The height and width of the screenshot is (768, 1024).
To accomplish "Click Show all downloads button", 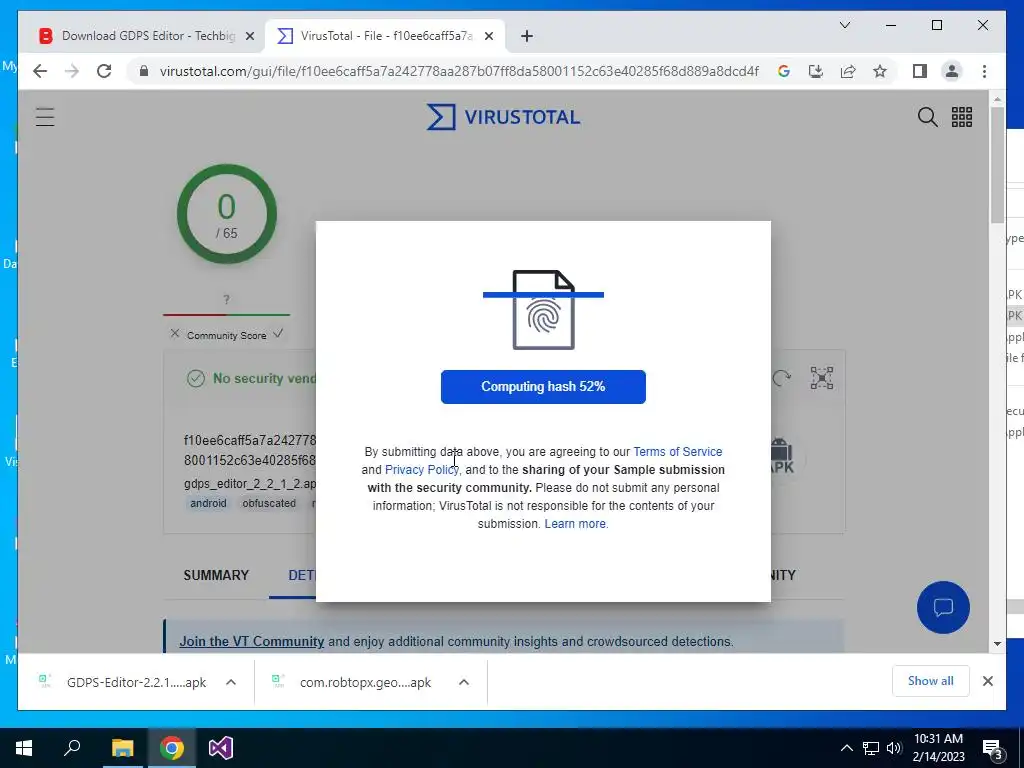I will coord(931,681).
